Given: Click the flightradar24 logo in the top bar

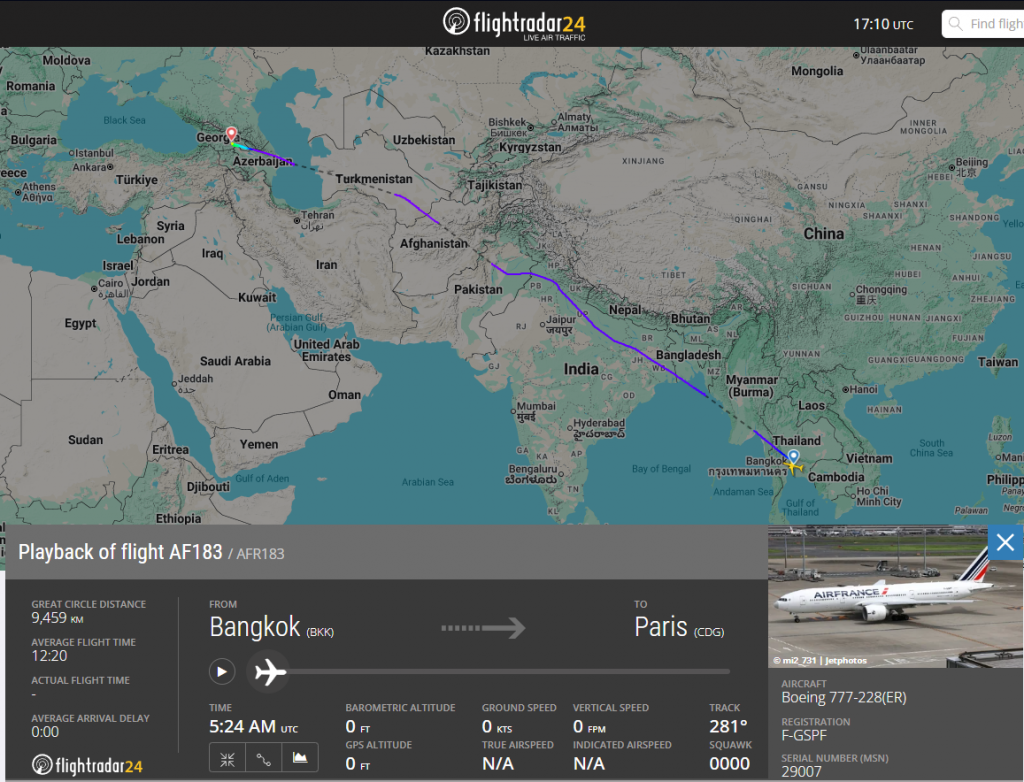Looking at the screenshot, I should click(x=511, y=22).
